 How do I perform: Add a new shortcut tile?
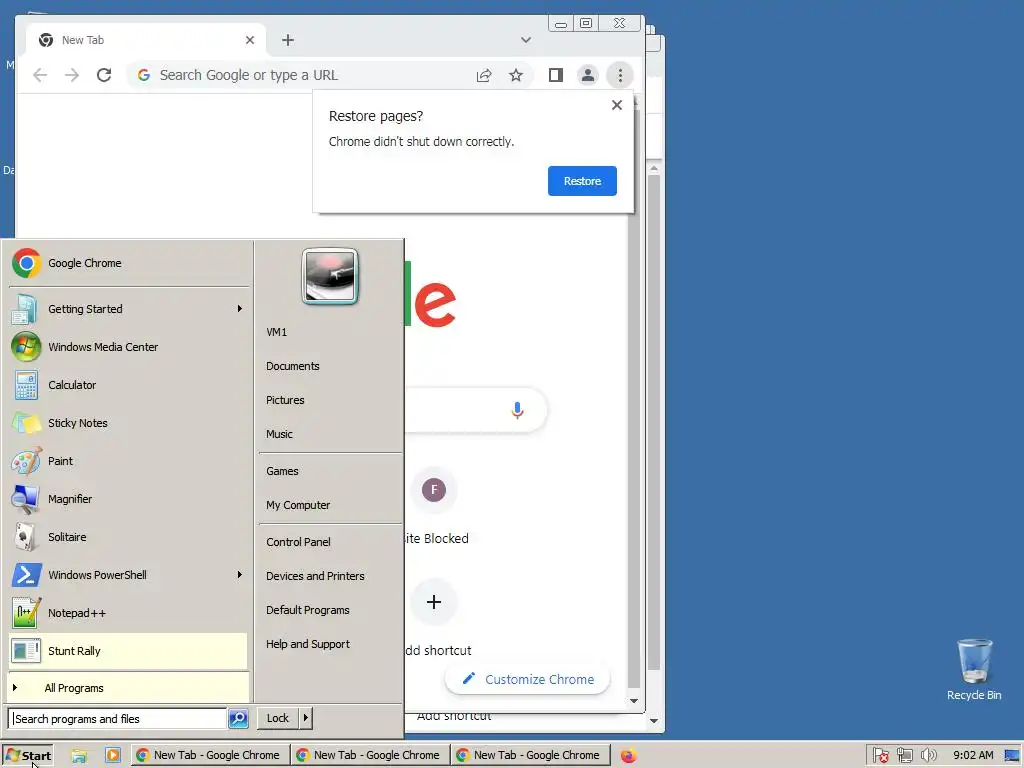(x=435, y=618)
